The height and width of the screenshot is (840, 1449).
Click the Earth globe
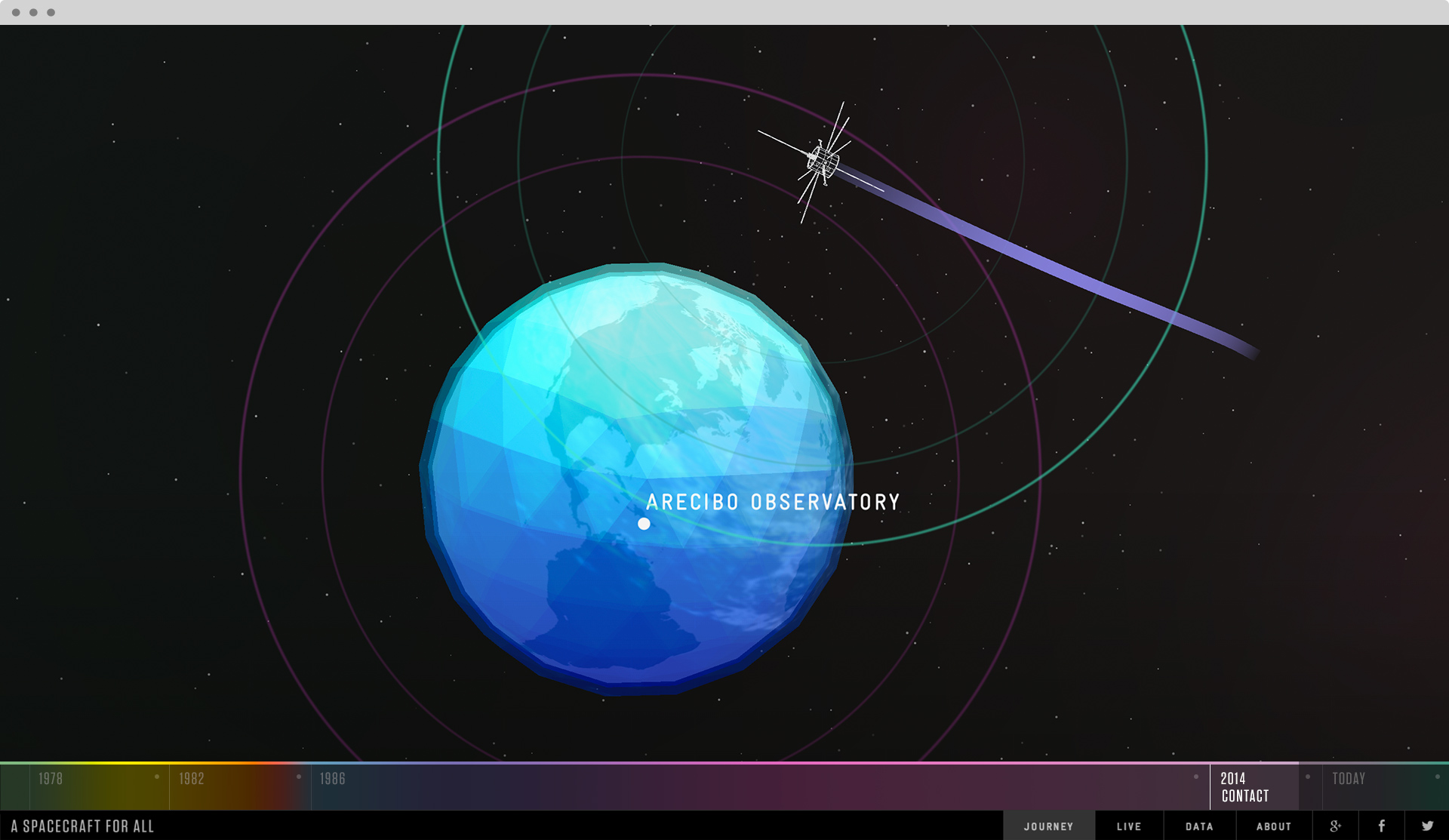[x=636, y=478]
